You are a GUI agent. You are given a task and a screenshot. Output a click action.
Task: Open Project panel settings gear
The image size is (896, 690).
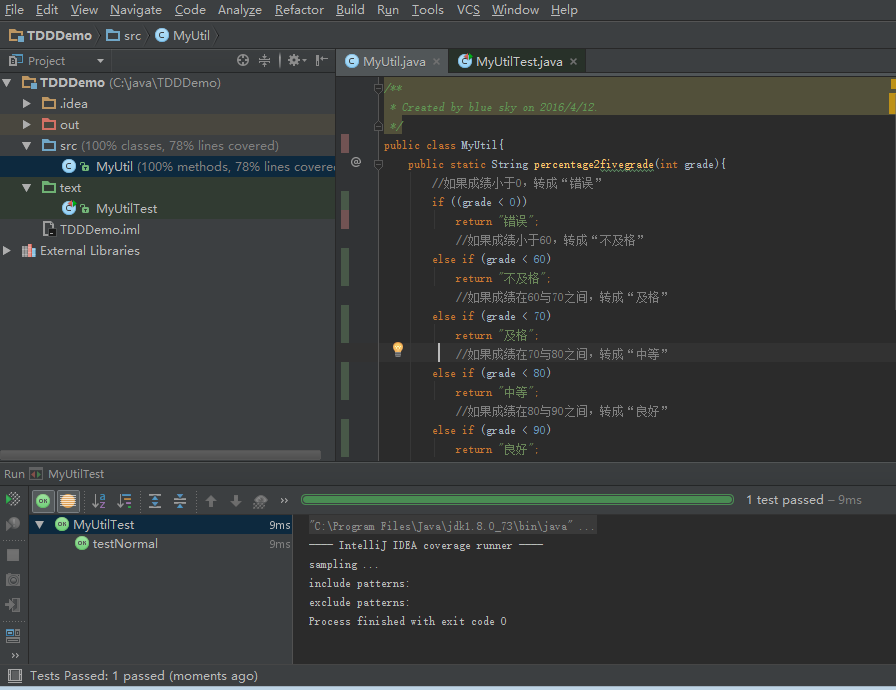[296, 61]
